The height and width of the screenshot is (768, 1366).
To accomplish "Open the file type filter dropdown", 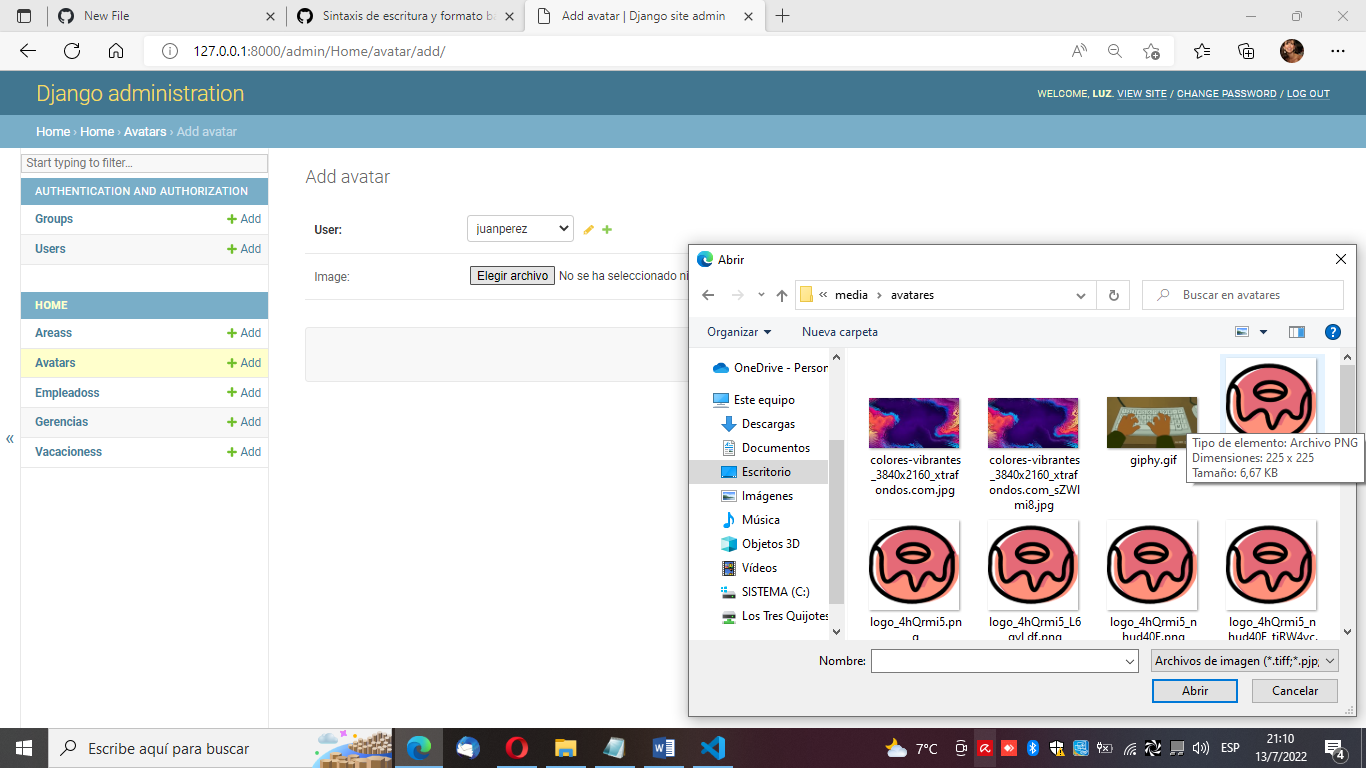I will click(x=1245, y=661).
